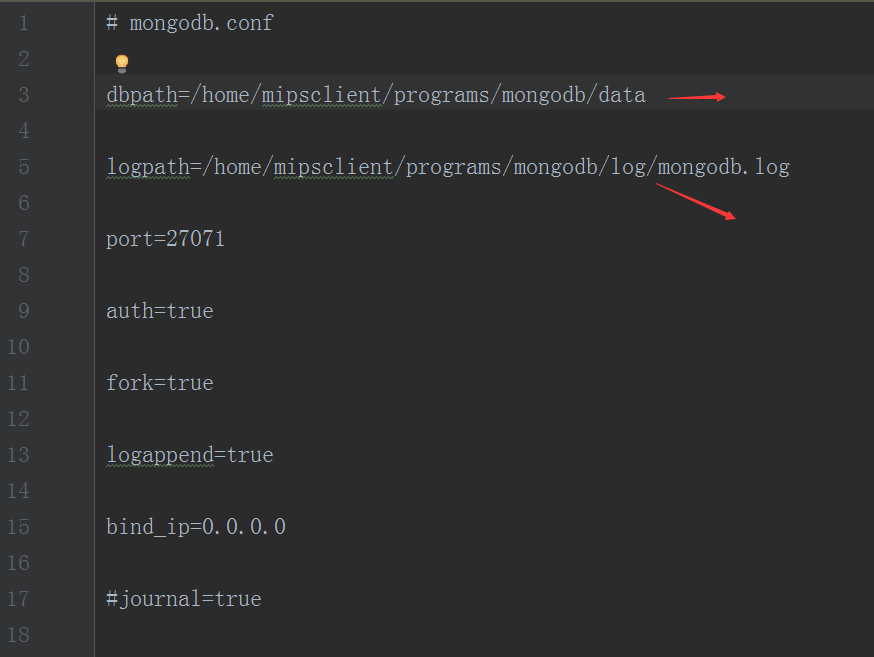Click the fork=true configuration line
This screenshot has width=874, height=657.
click(x=160, y=382)
